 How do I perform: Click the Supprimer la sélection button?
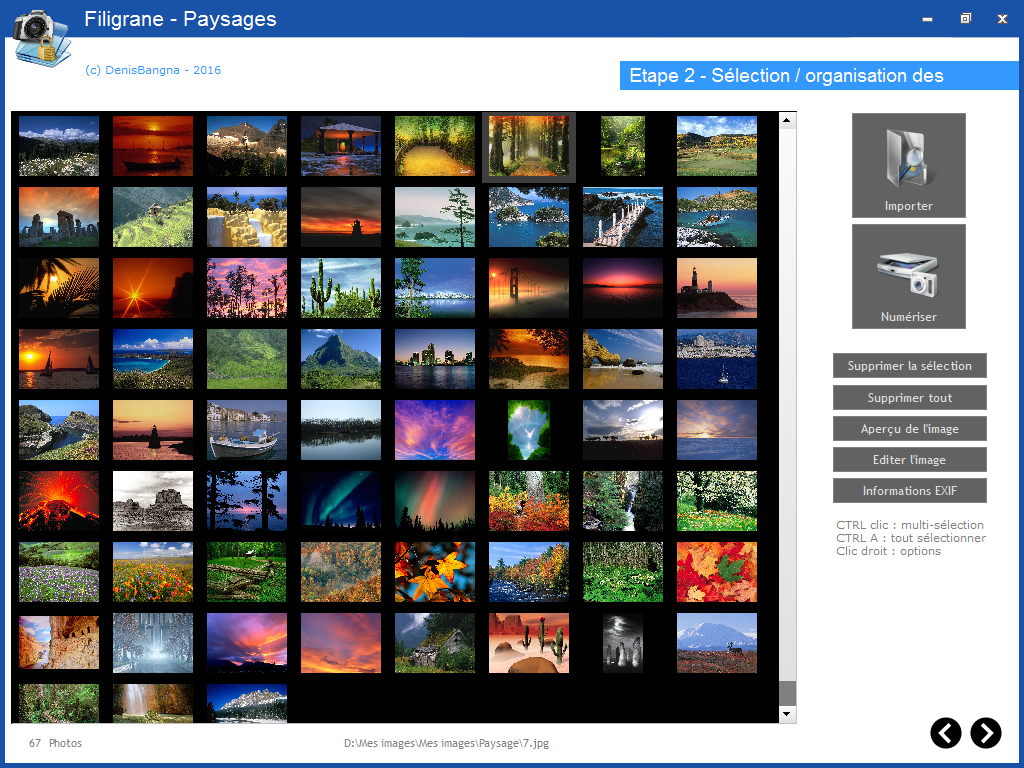(x=909, y=366)
